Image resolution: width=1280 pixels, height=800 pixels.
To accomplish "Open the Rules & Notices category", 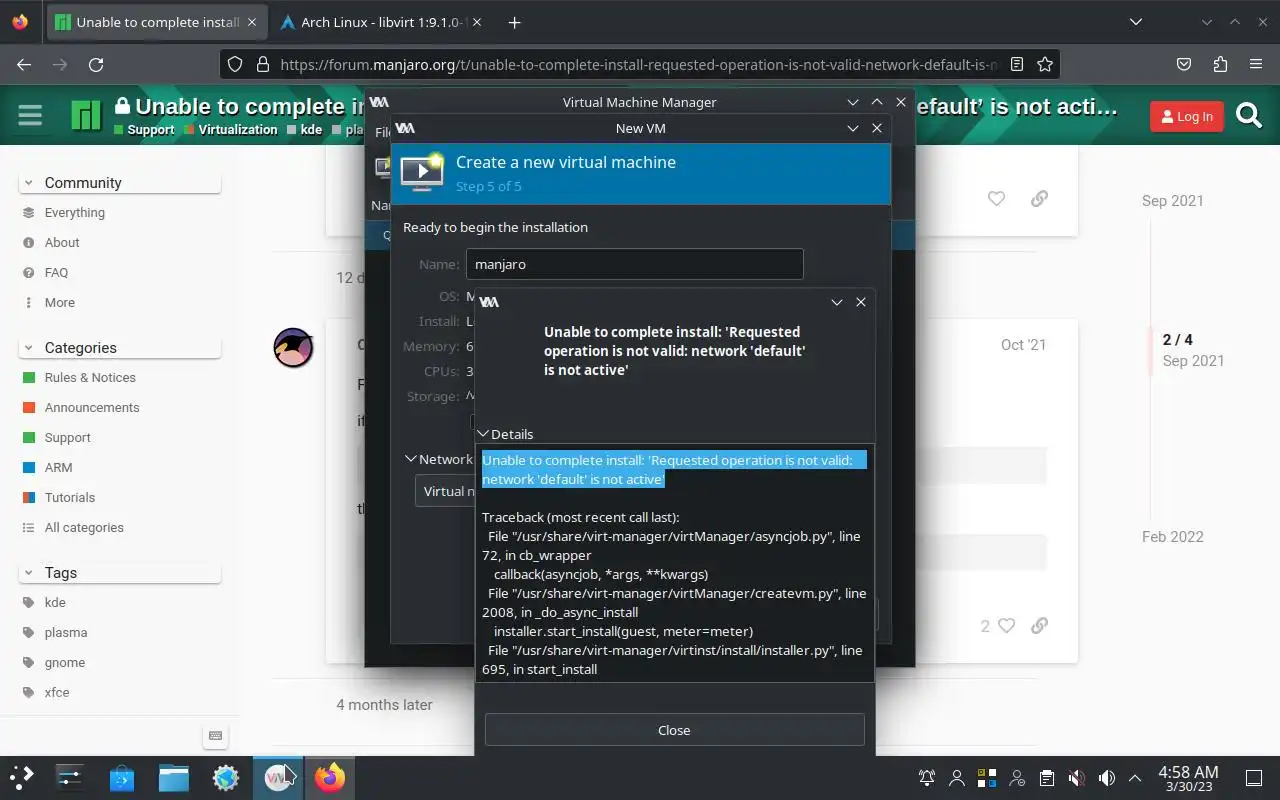I will click(90, 377).
